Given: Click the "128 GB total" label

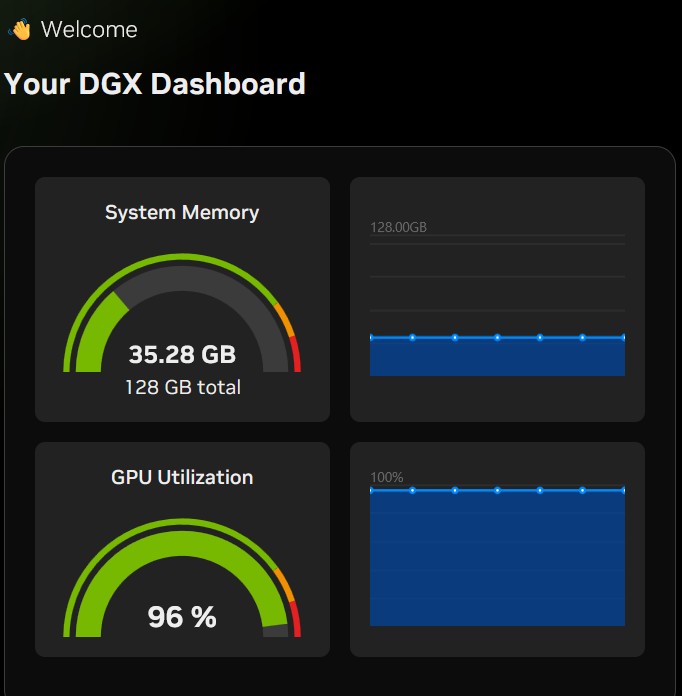Looking at the screenshot, I should (x=182, y=387).
